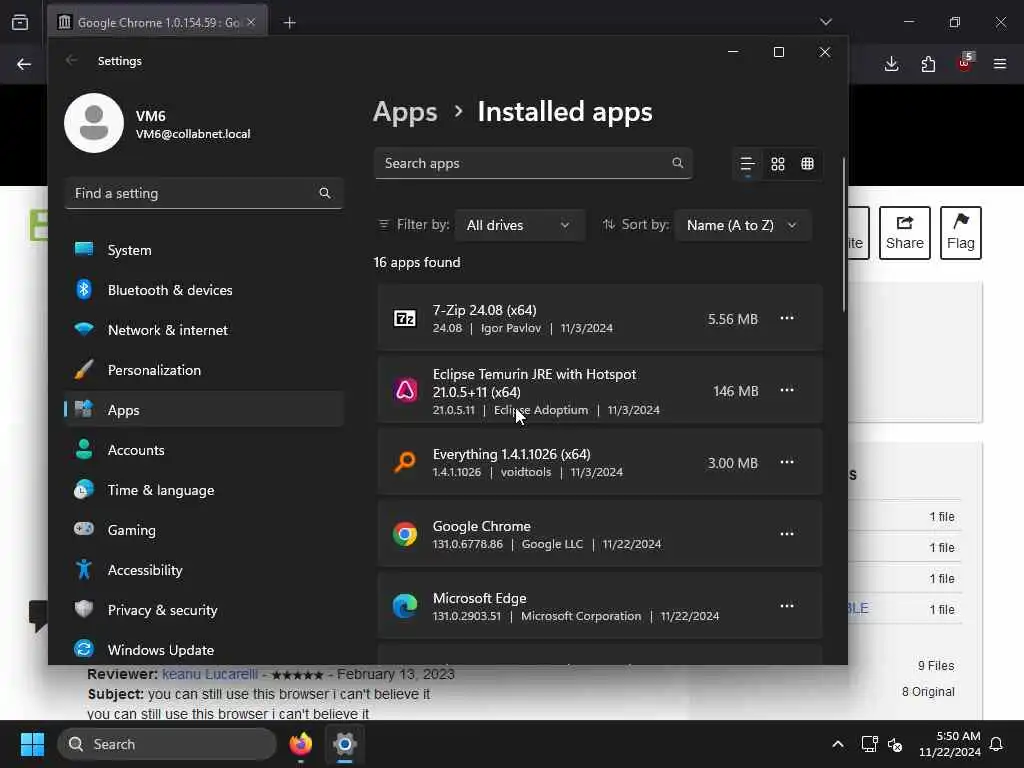Open the reviewer Keanu Lucarelli link
Screen dimensions: 1024x768
coord(210,674)
